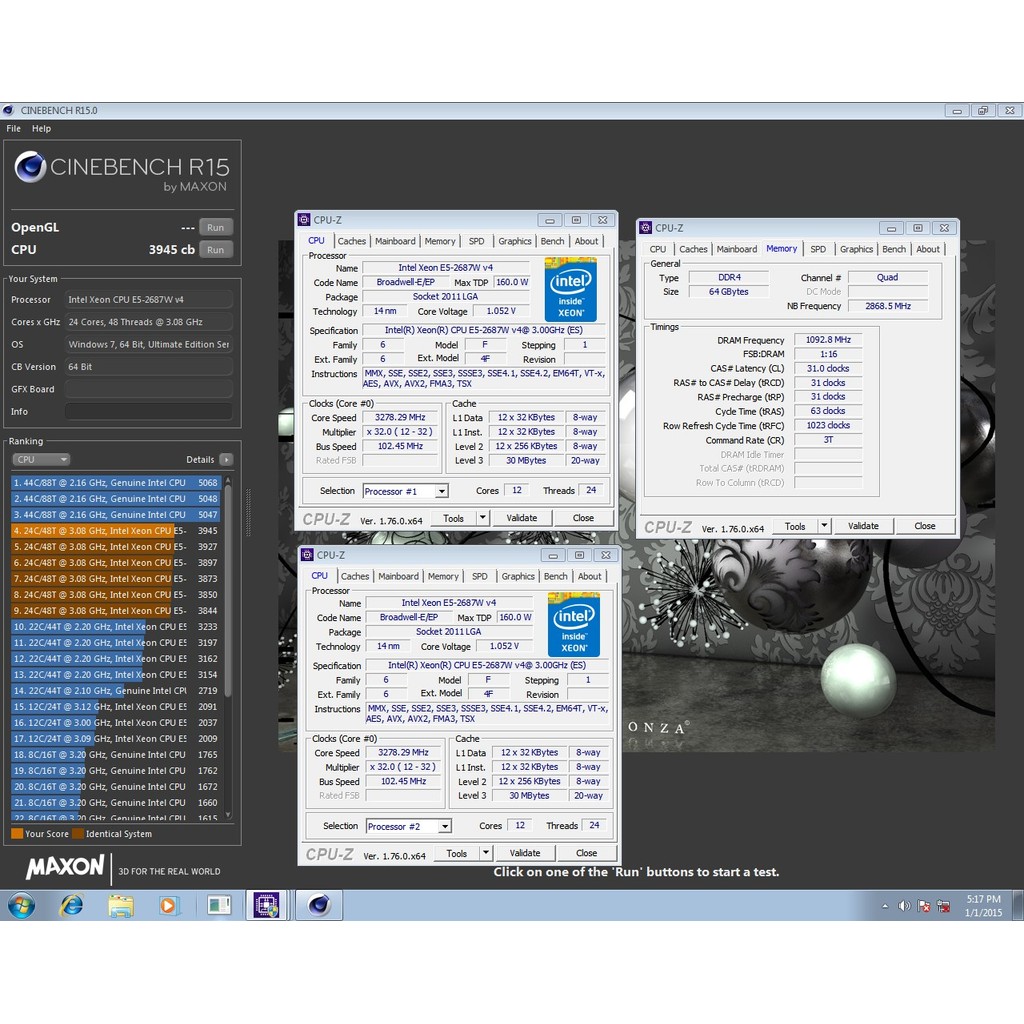Show hidden icons in the system tray

coord(885,905)
